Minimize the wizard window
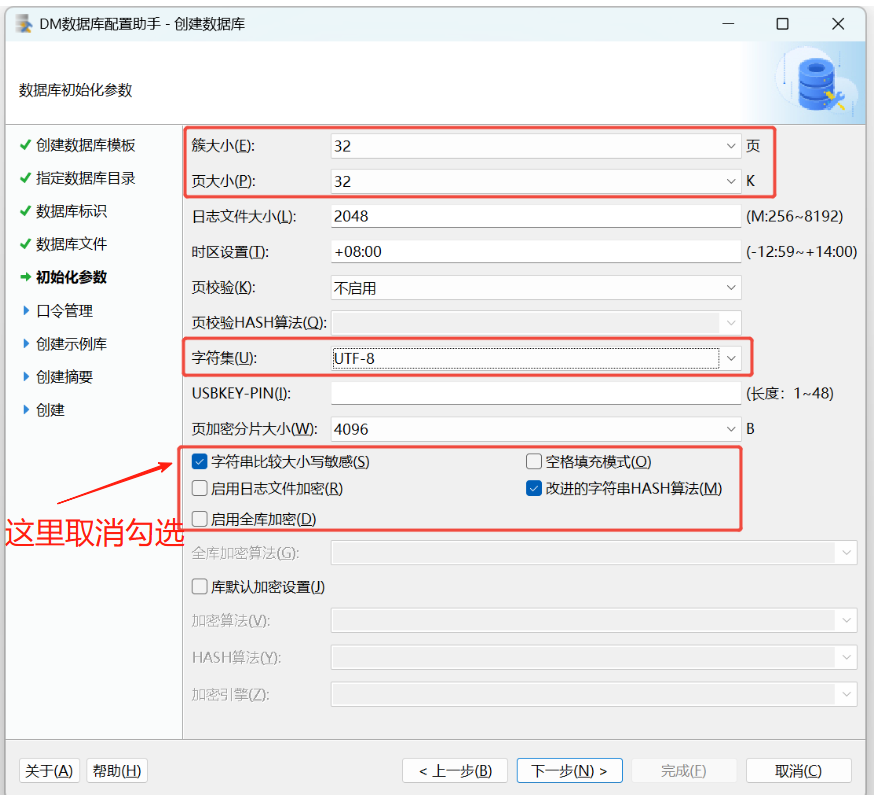The width and height of the screenshot is (875, 795). [728, 23]
